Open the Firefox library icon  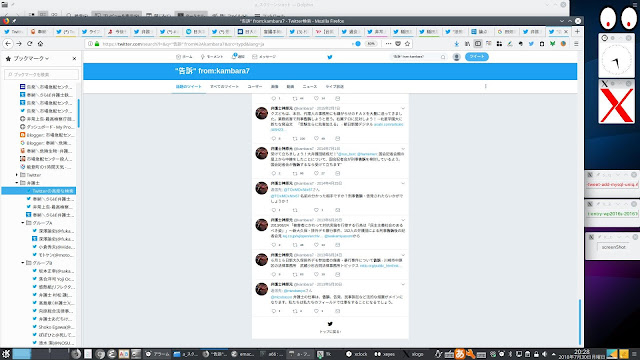pyautogui.click(x=467, y=44)
